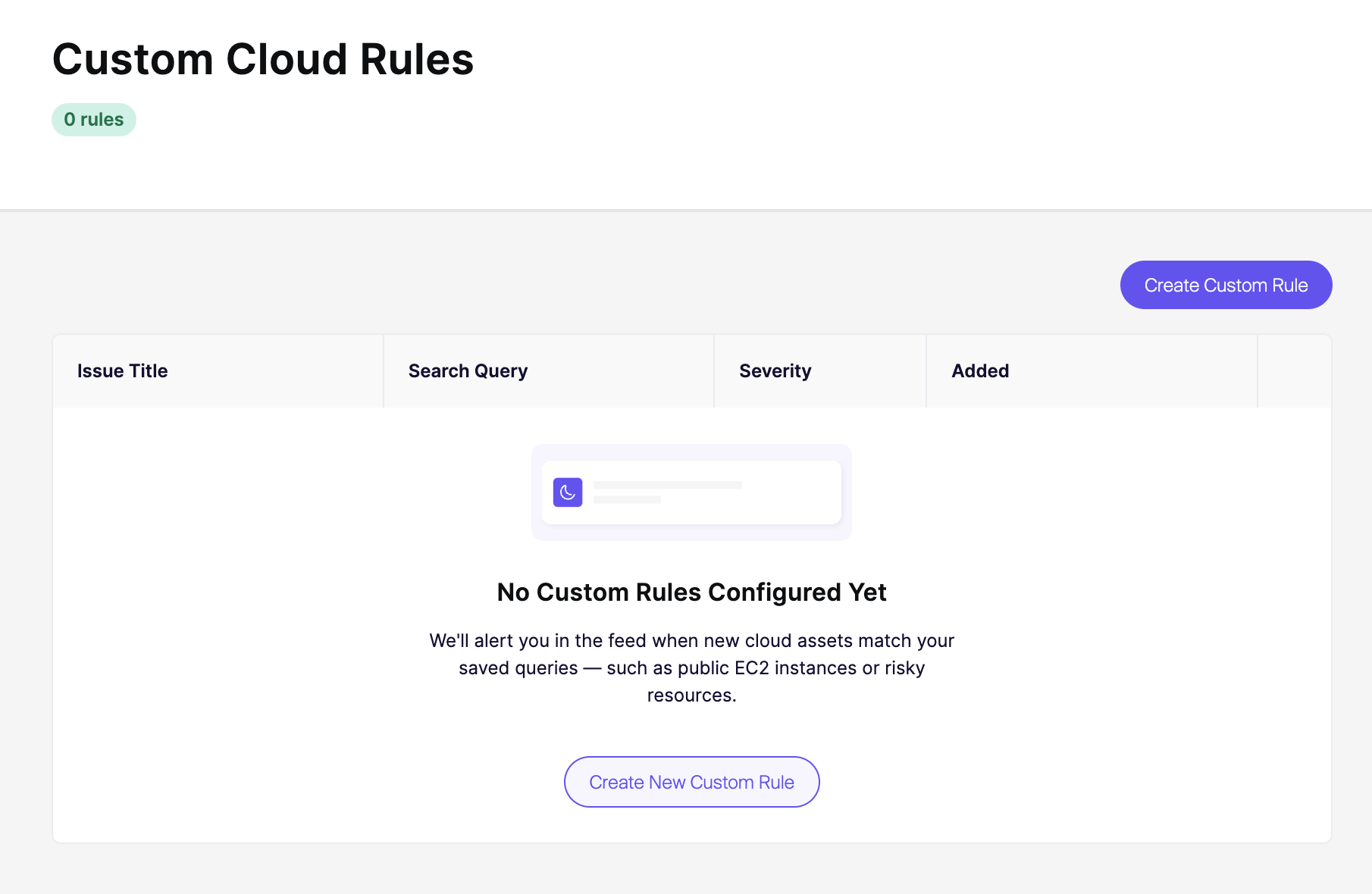Click the shorter gray placeholder line
This screenshot has height=894, width=1372.
tap(627, 500)
